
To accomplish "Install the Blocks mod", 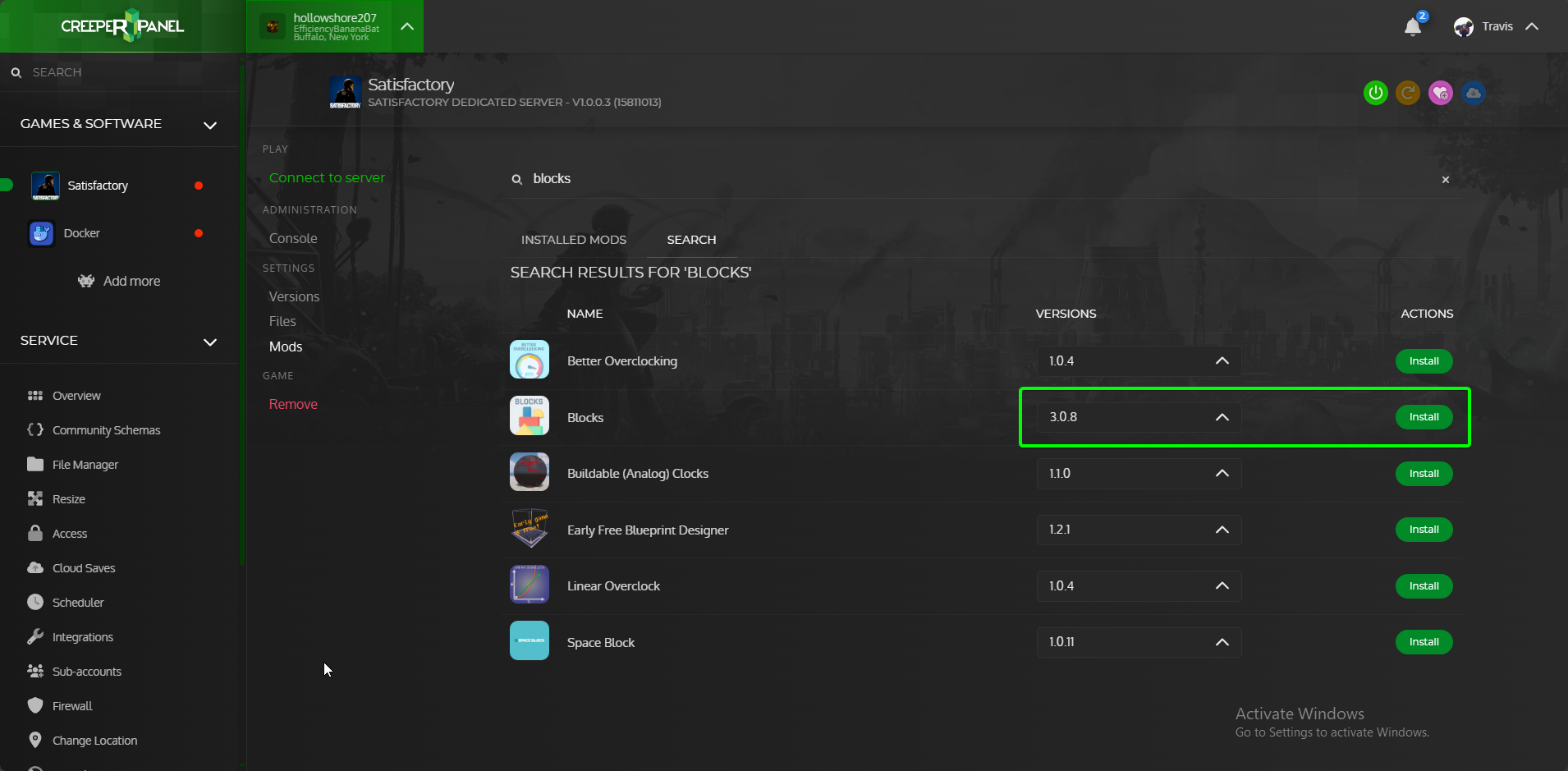I will pos(1424,417).
